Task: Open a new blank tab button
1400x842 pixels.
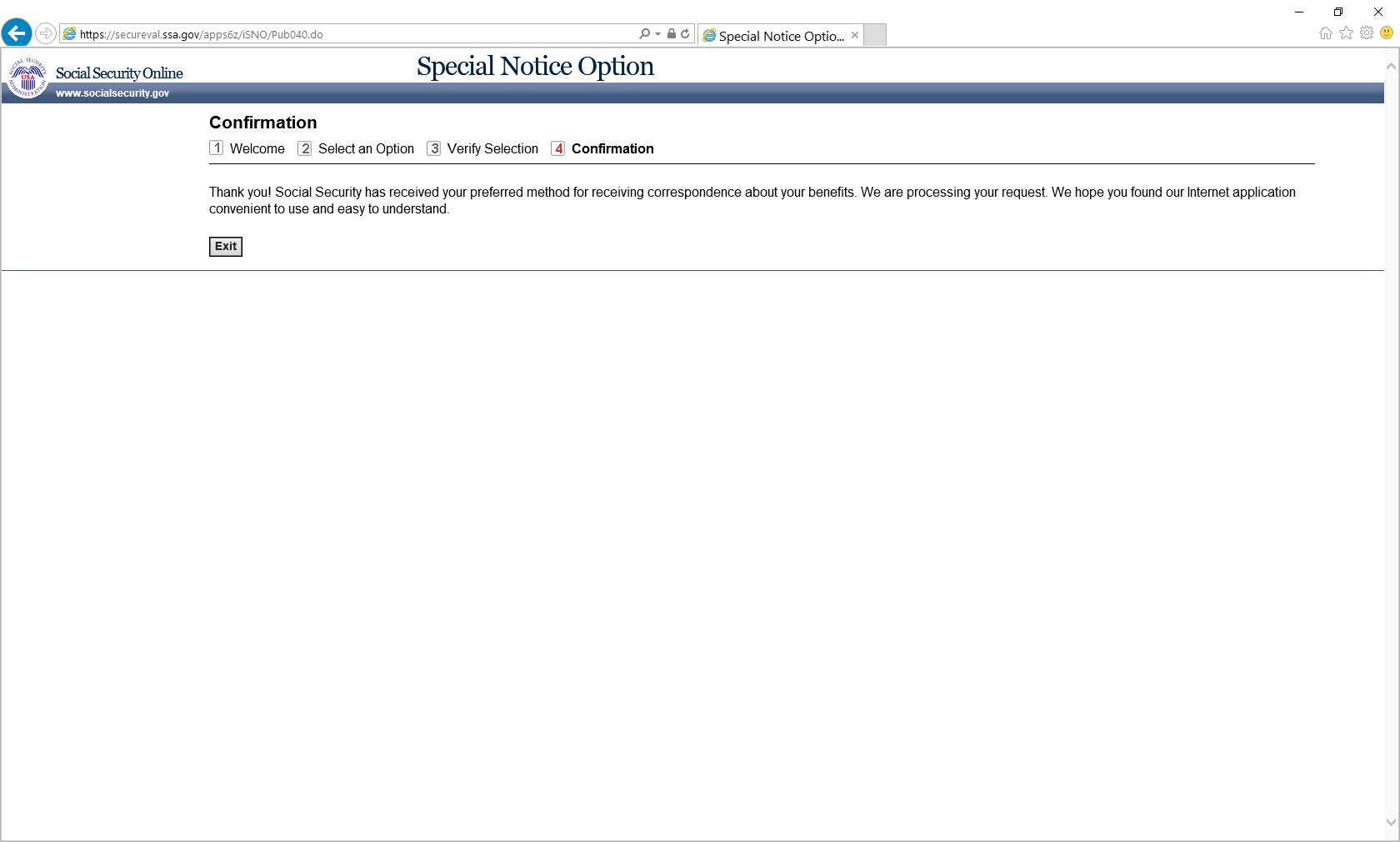Action: point(875,35)
